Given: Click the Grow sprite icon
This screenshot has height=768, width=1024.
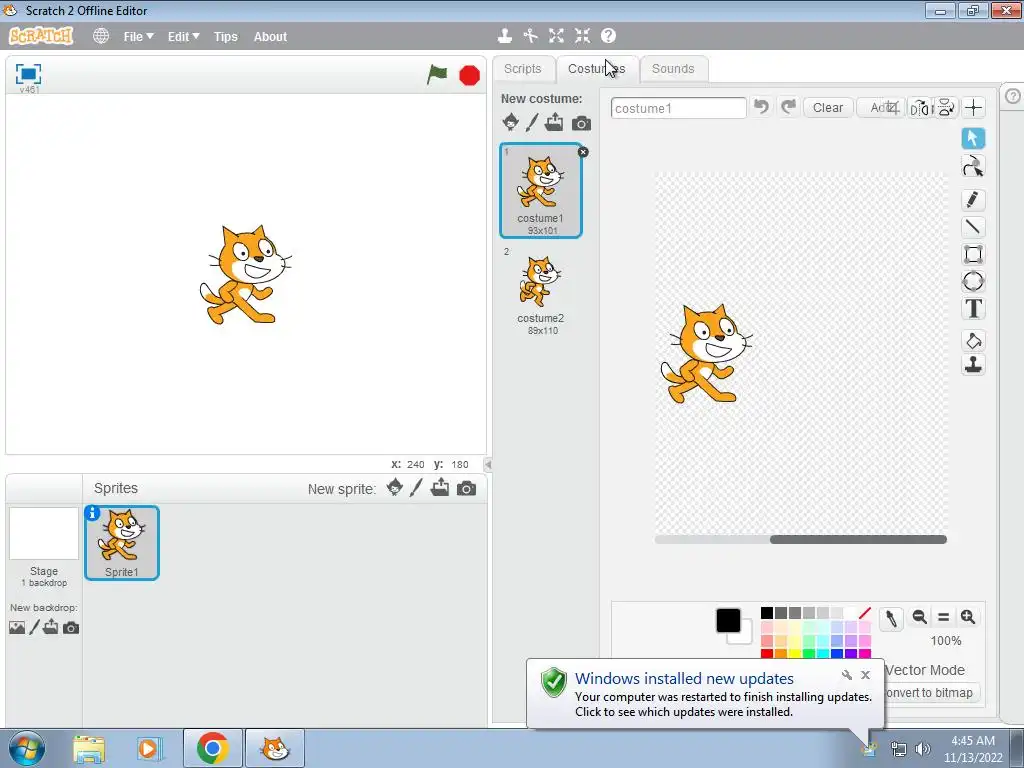Looking at the screenshot, I should pyautogui.click(x=556, y=36).
